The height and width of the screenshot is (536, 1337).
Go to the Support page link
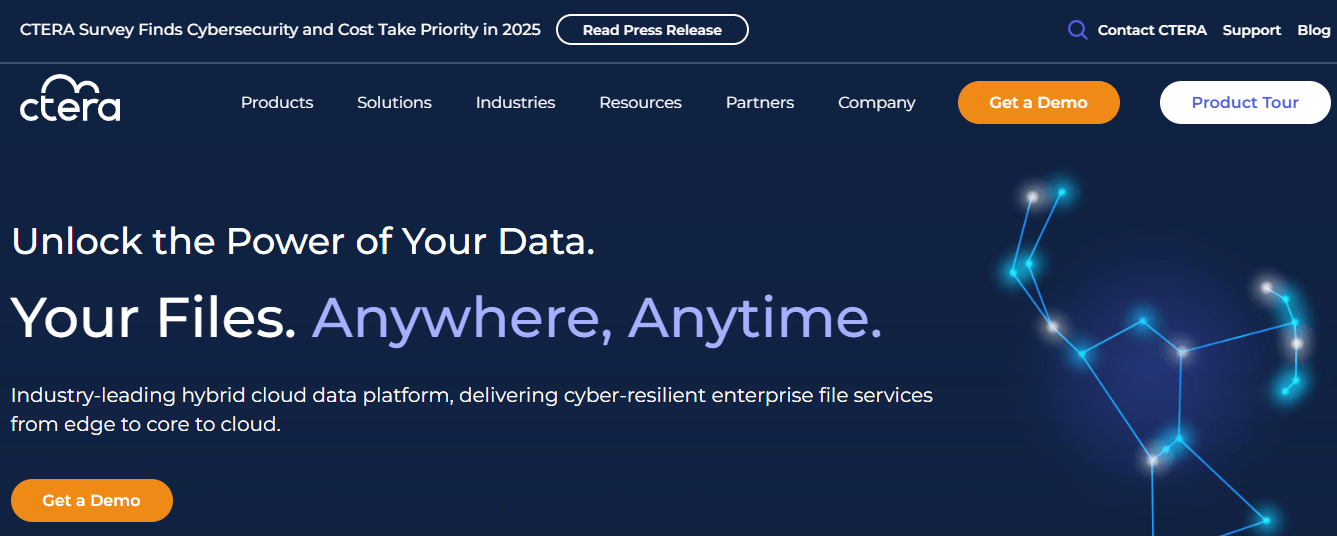click(1251, 30)
